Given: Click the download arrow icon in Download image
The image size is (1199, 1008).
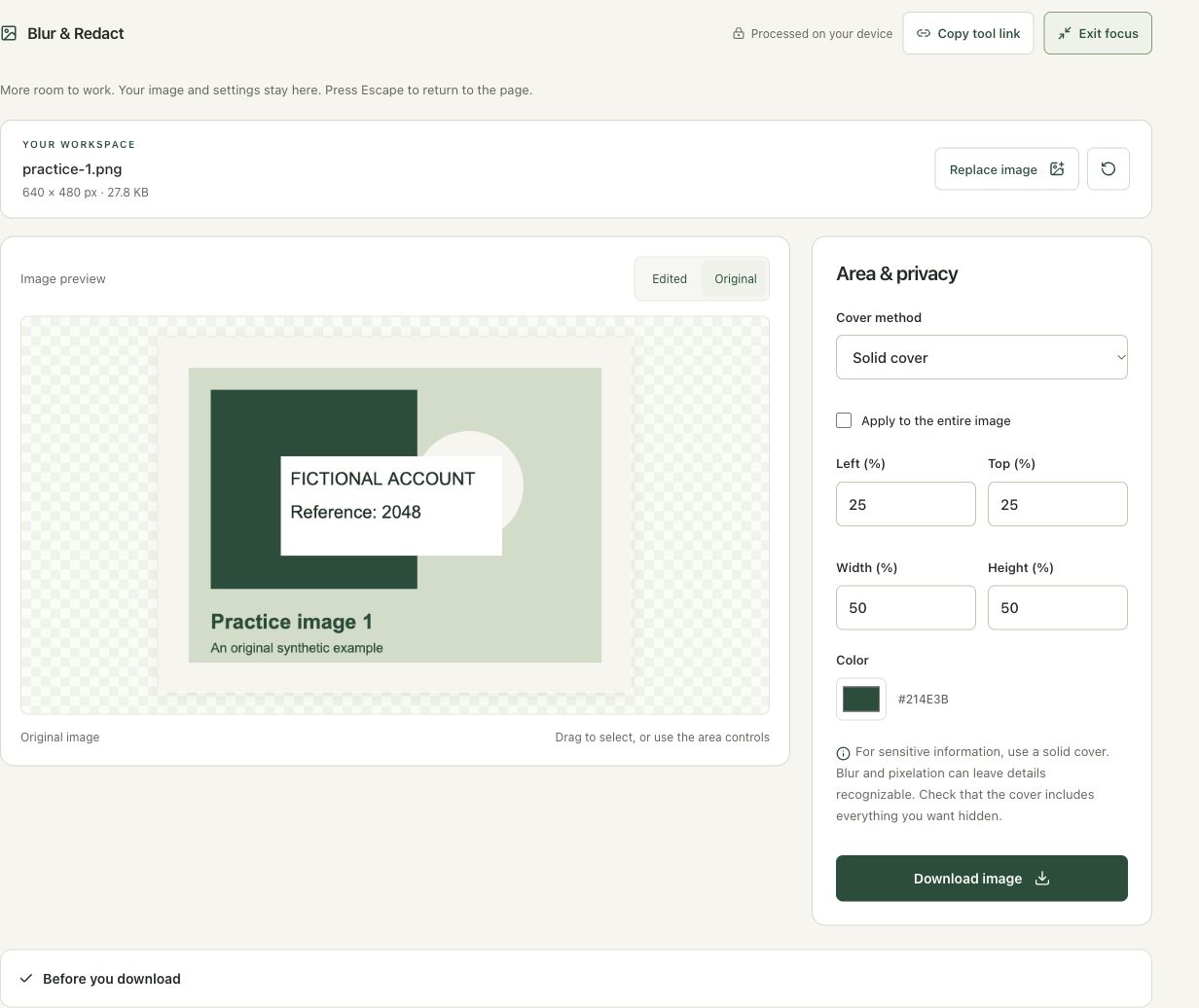Looking at the screenshot, I should point(1042,879).
